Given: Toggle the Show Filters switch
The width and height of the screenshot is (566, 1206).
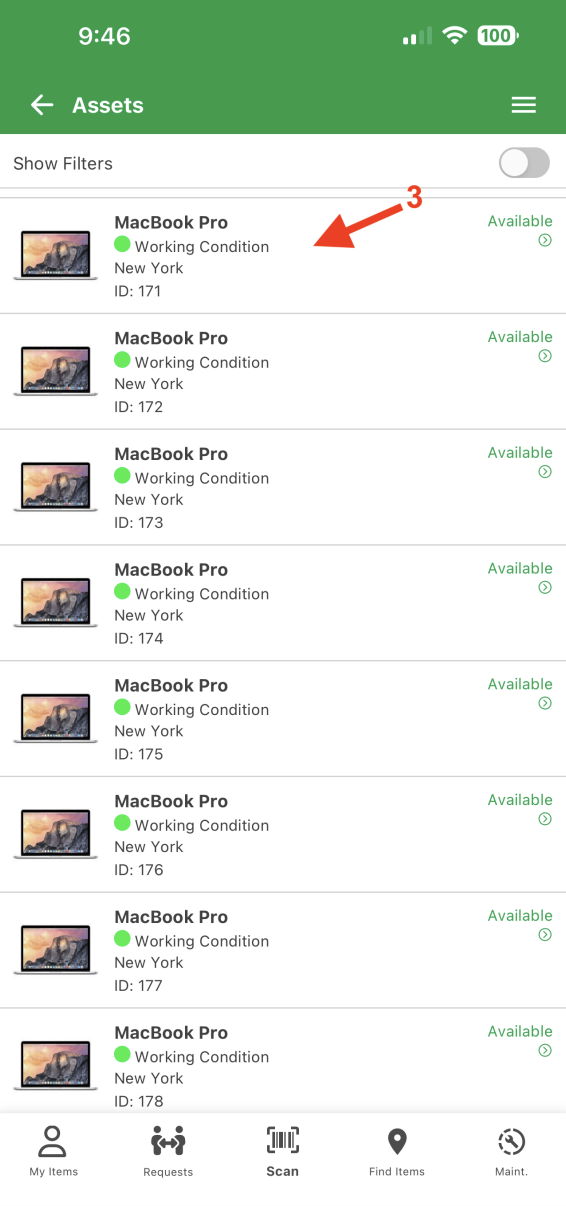Looking at the screenshot, I should (x=525, y=163).
